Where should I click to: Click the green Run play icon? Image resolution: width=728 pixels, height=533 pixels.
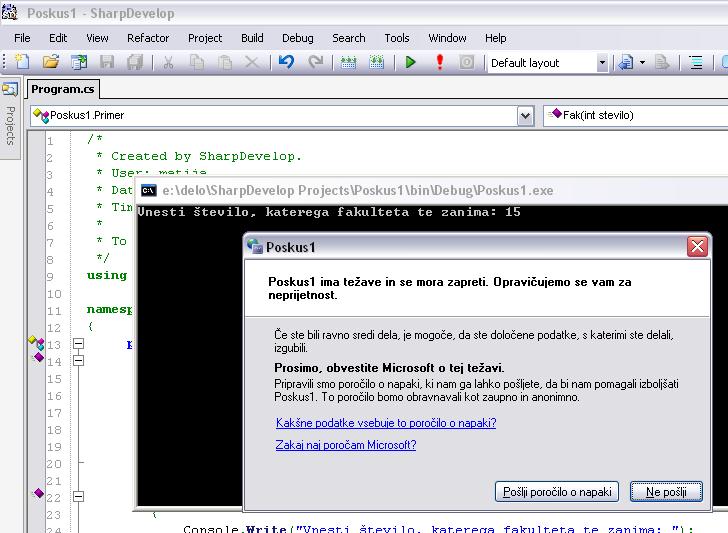pos(410,62)
